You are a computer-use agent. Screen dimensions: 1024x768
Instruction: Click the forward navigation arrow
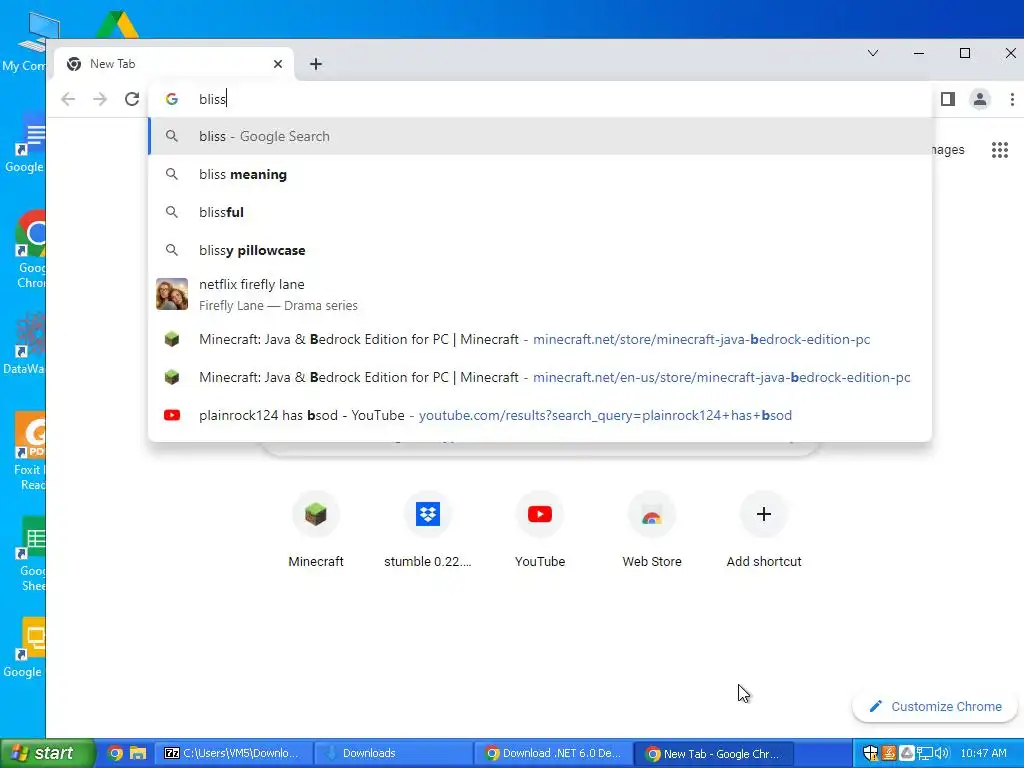coord(100,99)
